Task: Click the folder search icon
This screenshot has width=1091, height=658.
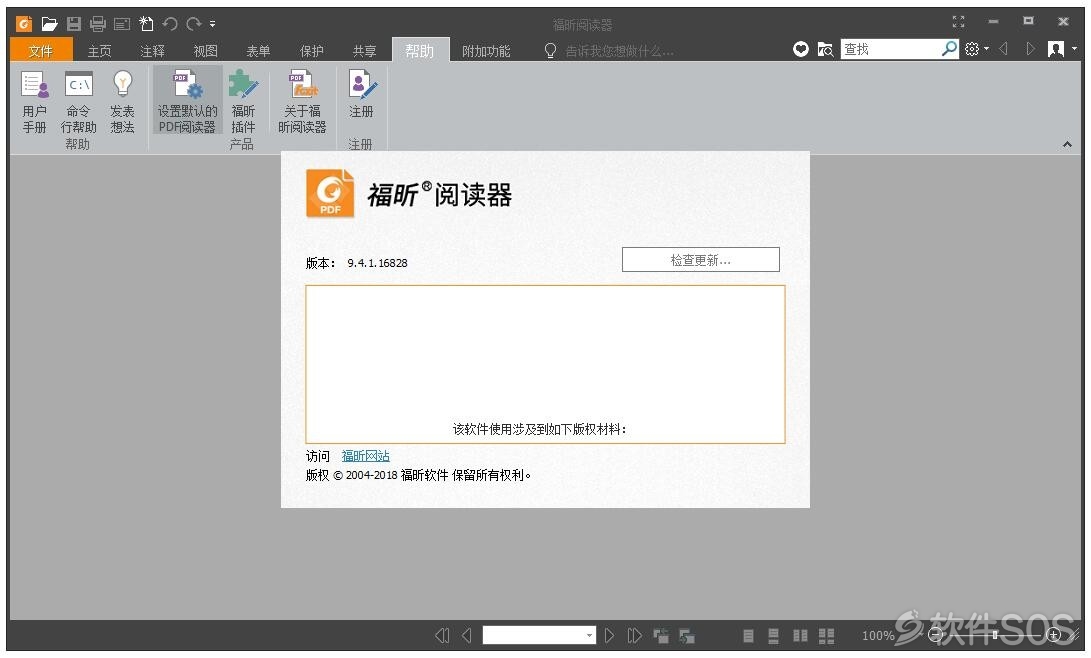Action: tap(825, 49)
